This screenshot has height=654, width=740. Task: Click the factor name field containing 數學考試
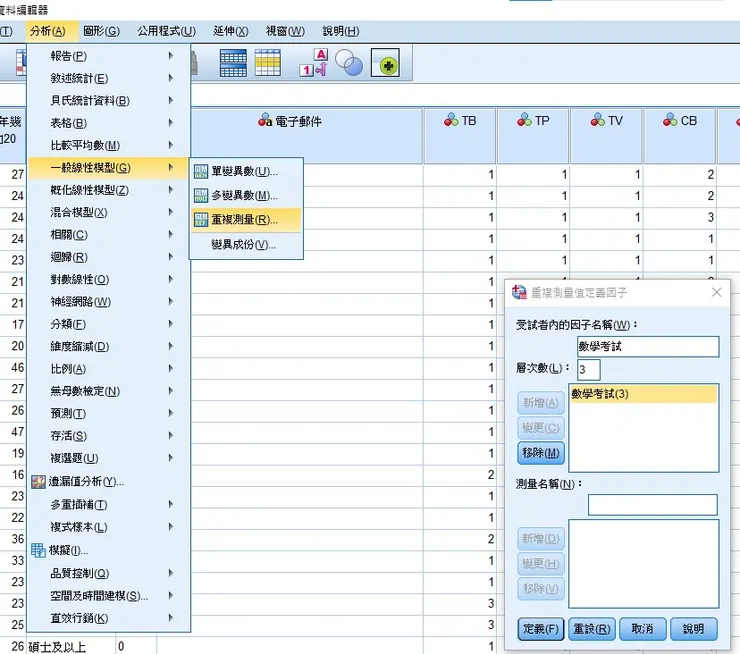click(648, 347)
